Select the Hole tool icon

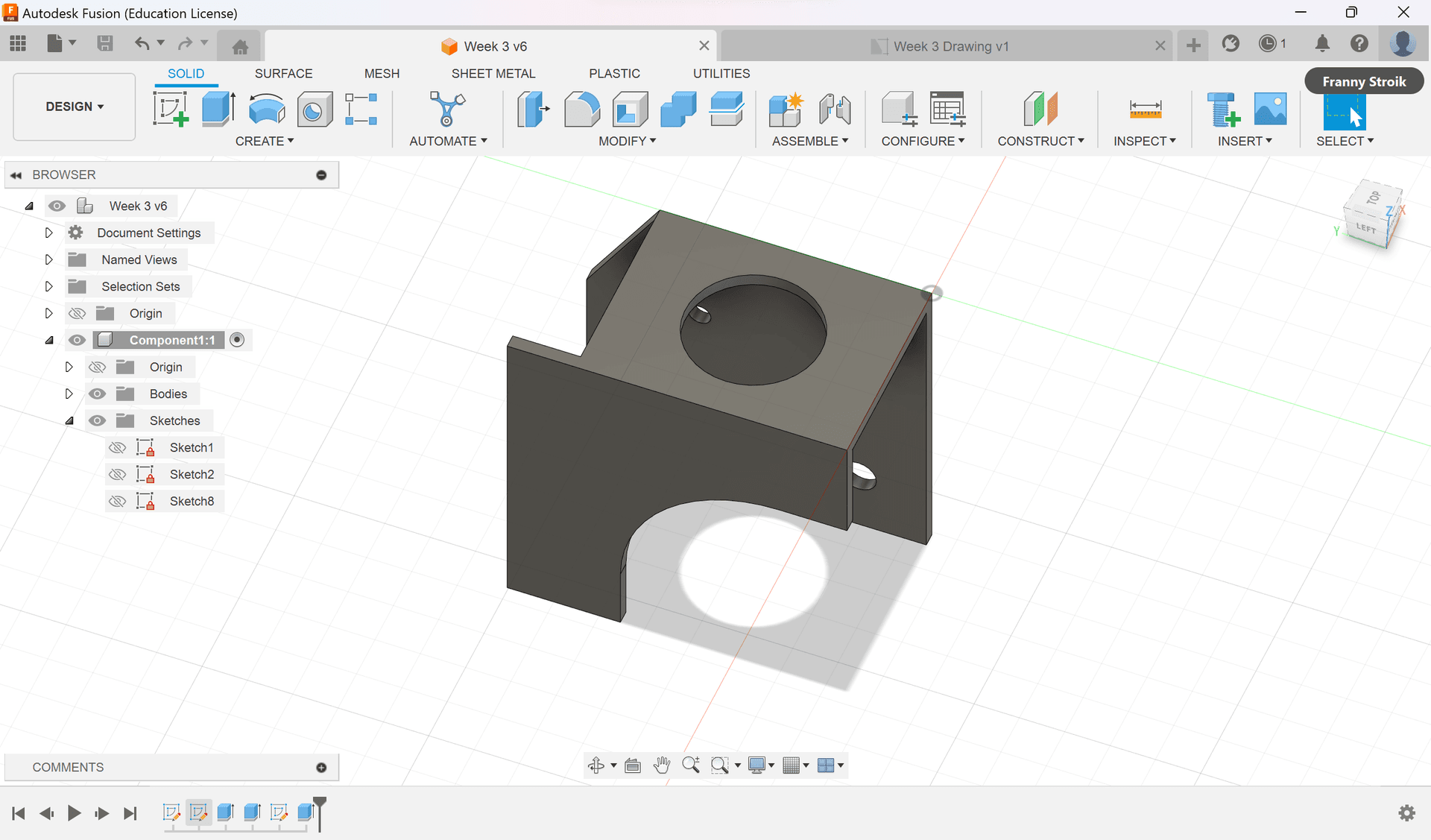click(315, 110)
